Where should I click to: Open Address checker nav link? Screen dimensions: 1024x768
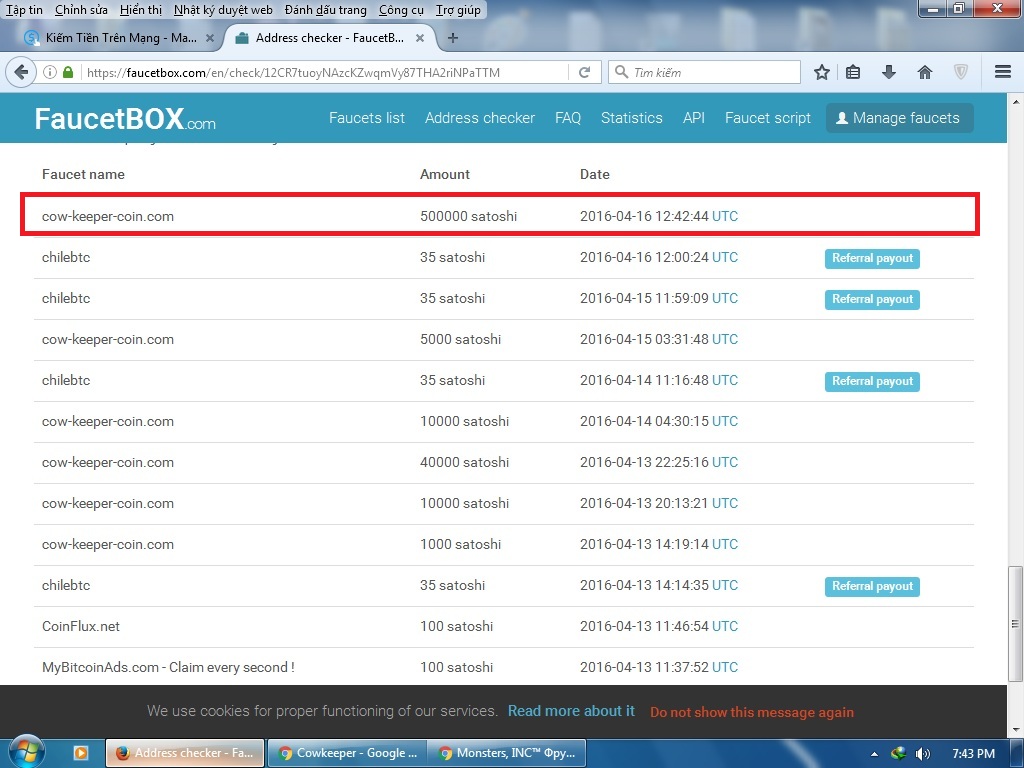480,118
